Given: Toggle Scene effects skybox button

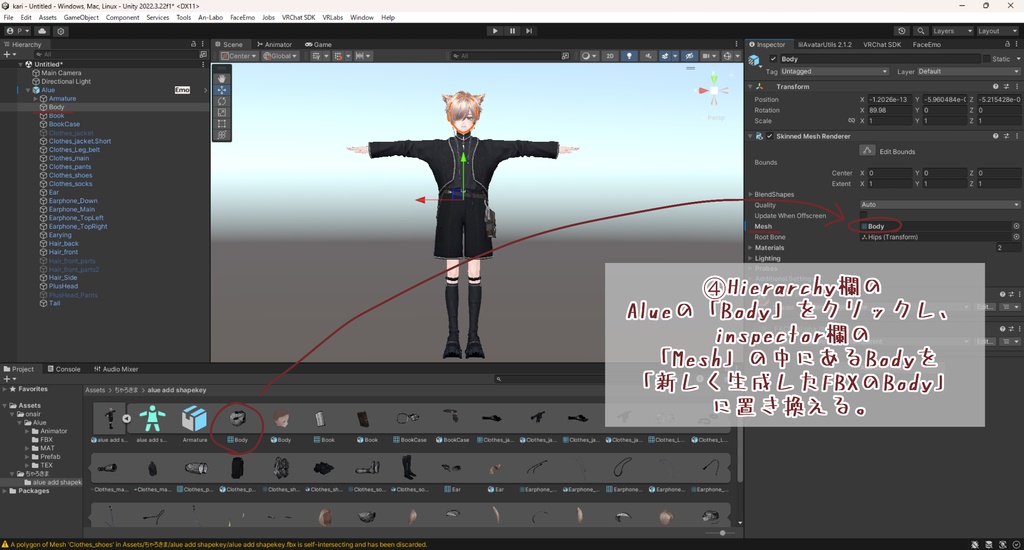Looking at the screenshot, I should click(x=665, y=56).
